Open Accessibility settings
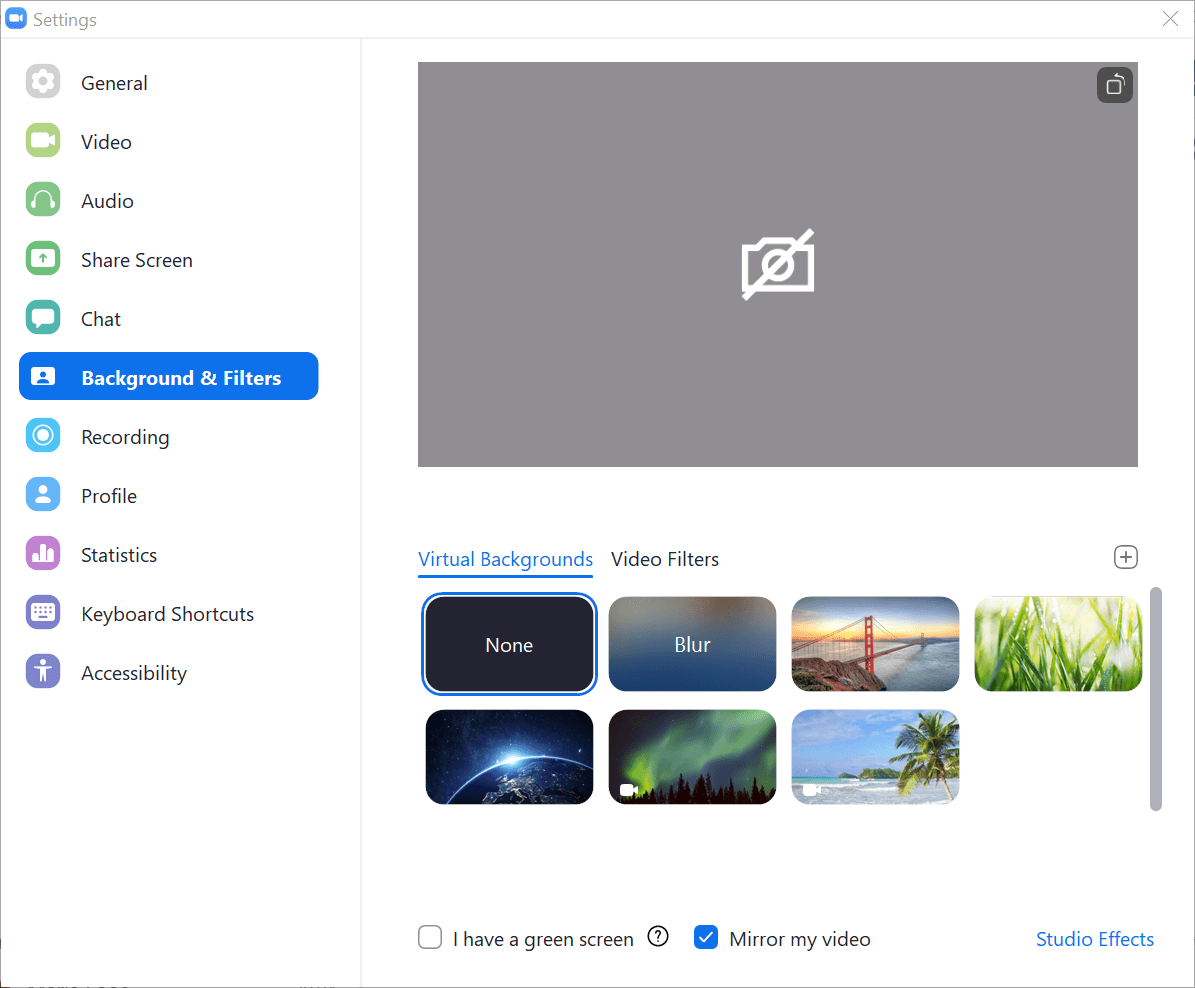Screen dimensions: 1195x988 (133, 672)
